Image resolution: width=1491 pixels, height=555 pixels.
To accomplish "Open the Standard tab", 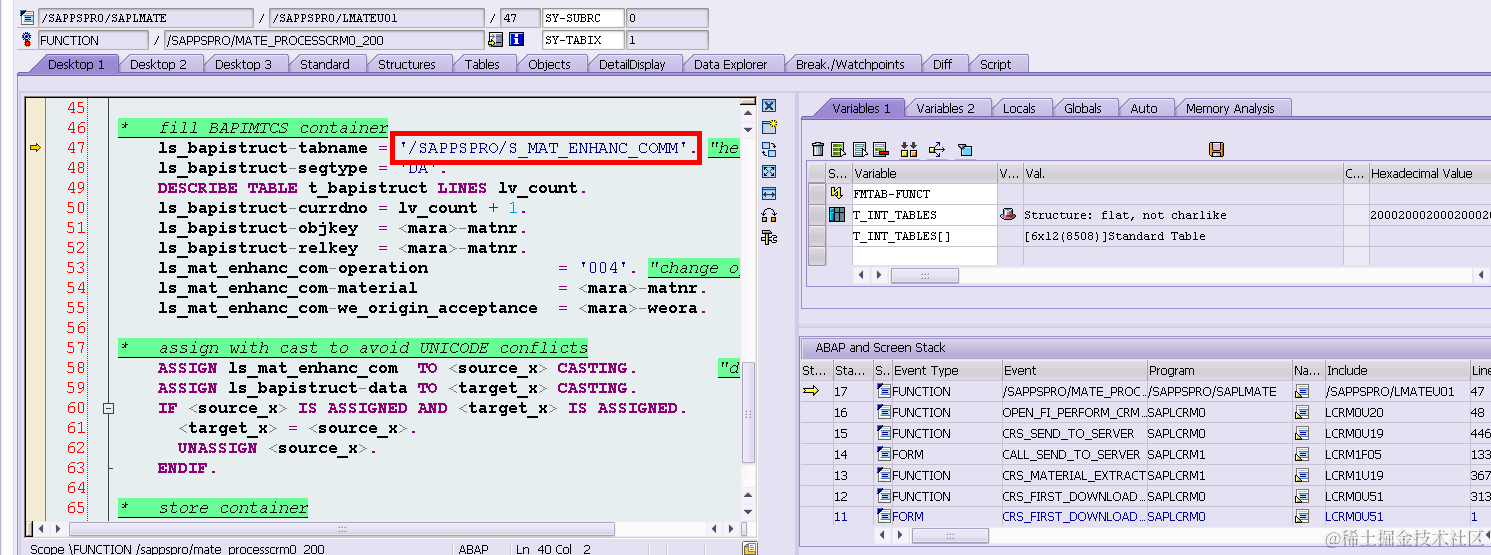I will click(x=325, y=64).
